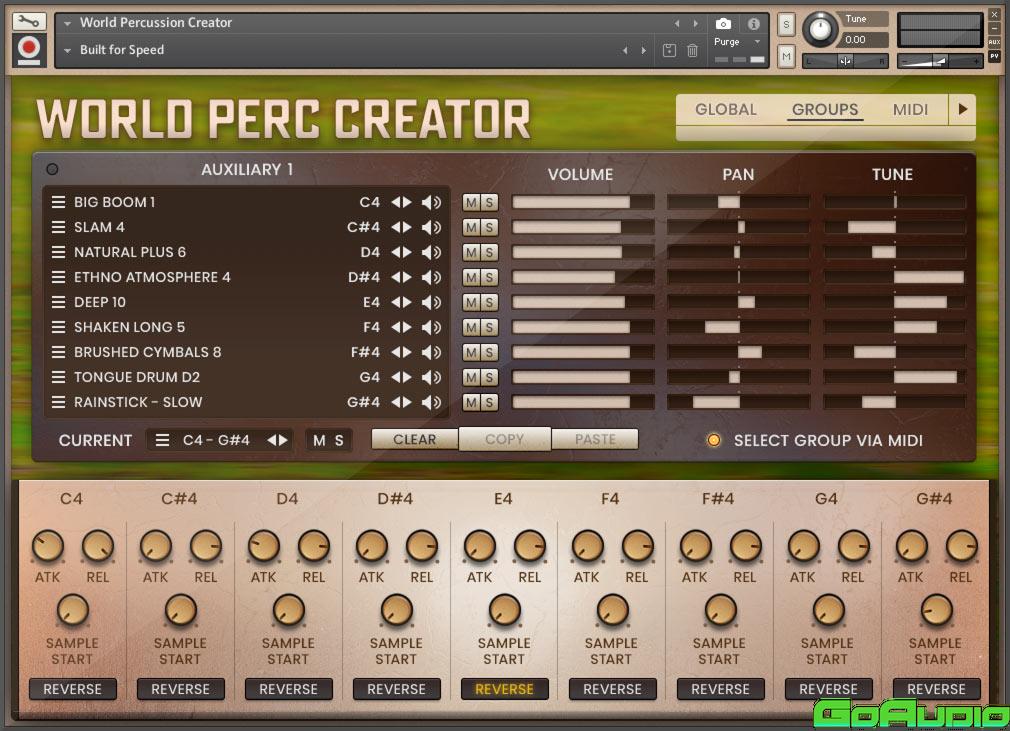Expand the Built for Speed snapshot dropdown
The width and height of the screenshot is (1010, 731).
(68, 50)
